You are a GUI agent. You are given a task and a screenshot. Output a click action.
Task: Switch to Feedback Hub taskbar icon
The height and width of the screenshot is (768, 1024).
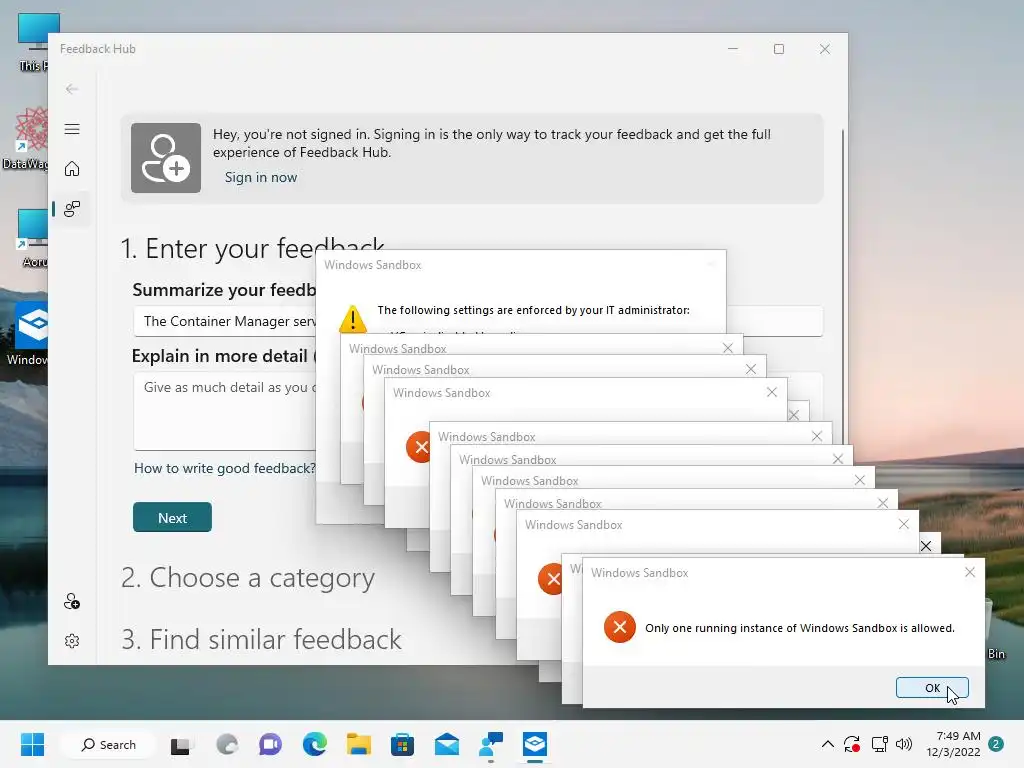(x=490, y=744)
